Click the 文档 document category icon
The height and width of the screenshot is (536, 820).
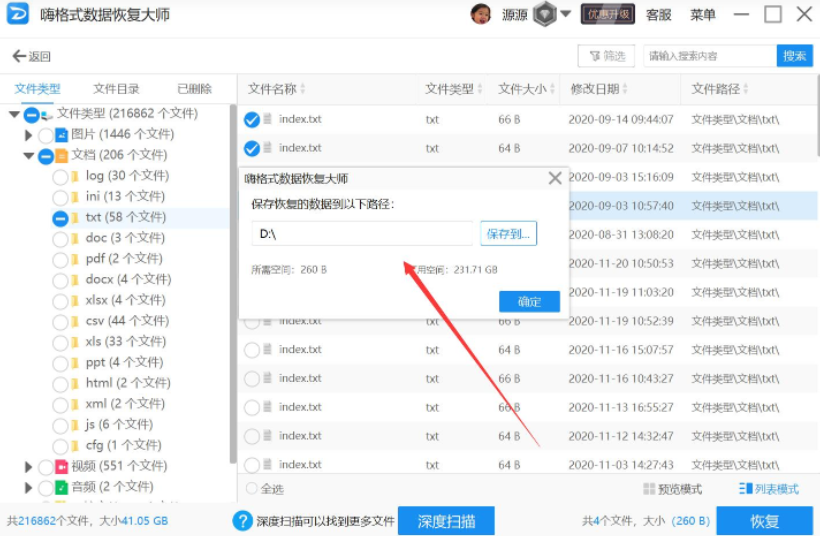coord(62,155)
